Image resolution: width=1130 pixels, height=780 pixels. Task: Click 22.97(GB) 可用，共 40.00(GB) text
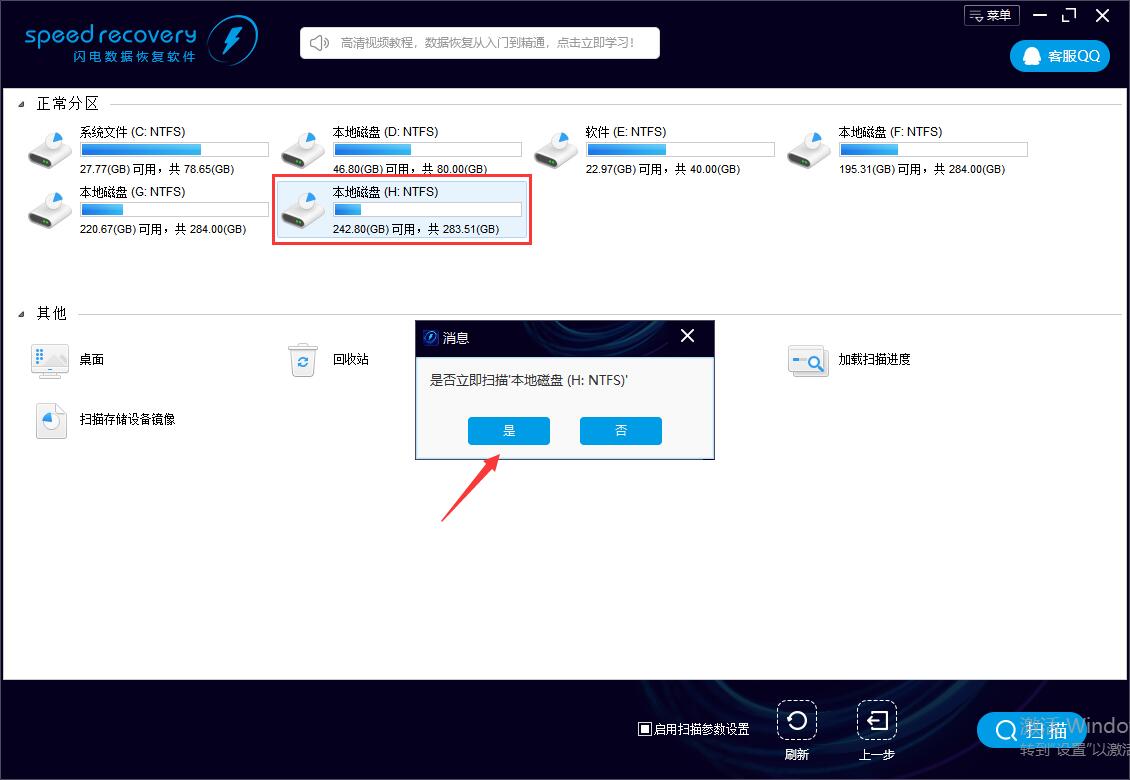click(663, 169)
